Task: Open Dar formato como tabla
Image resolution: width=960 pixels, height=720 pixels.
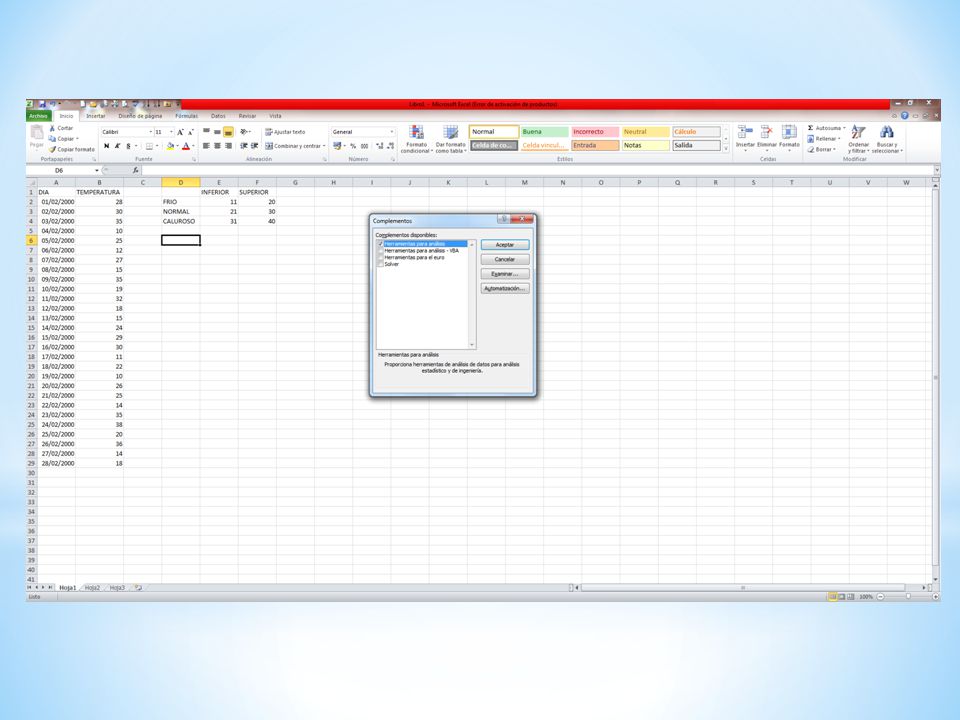Action: [451, 139]
